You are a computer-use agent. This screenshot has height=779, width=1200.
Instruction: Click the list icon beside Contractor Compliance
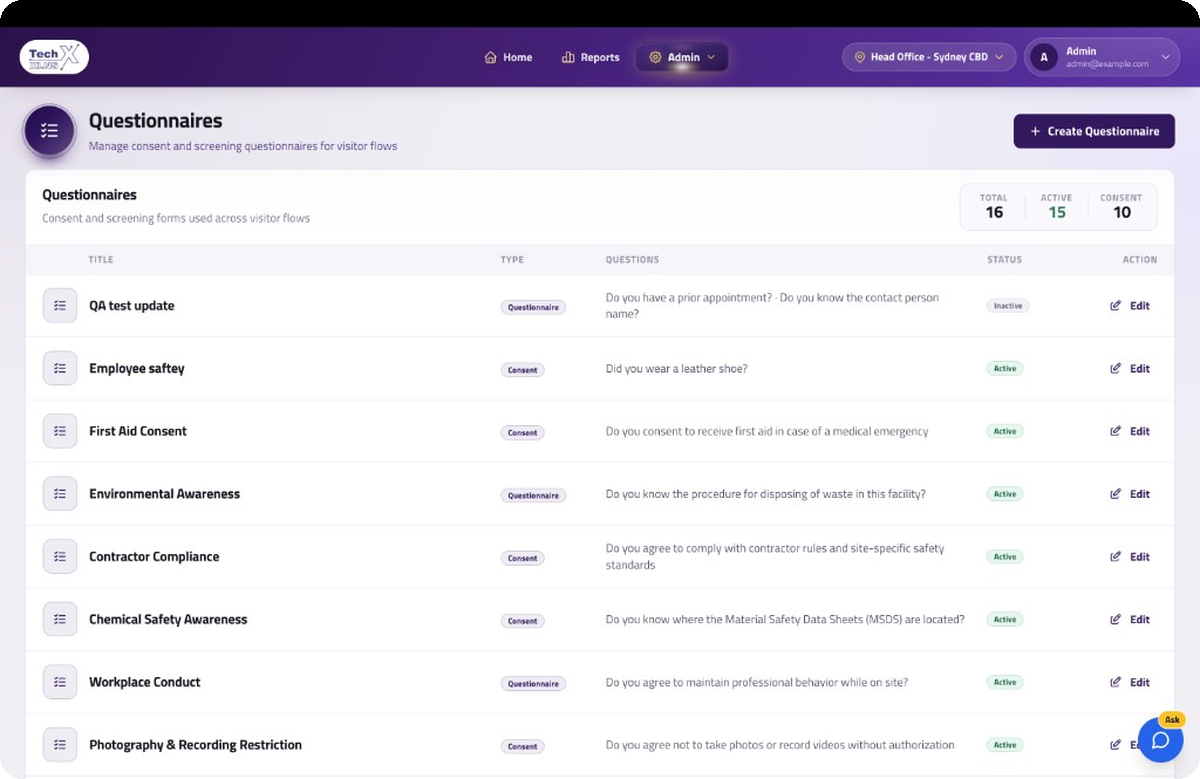(60, 557)
